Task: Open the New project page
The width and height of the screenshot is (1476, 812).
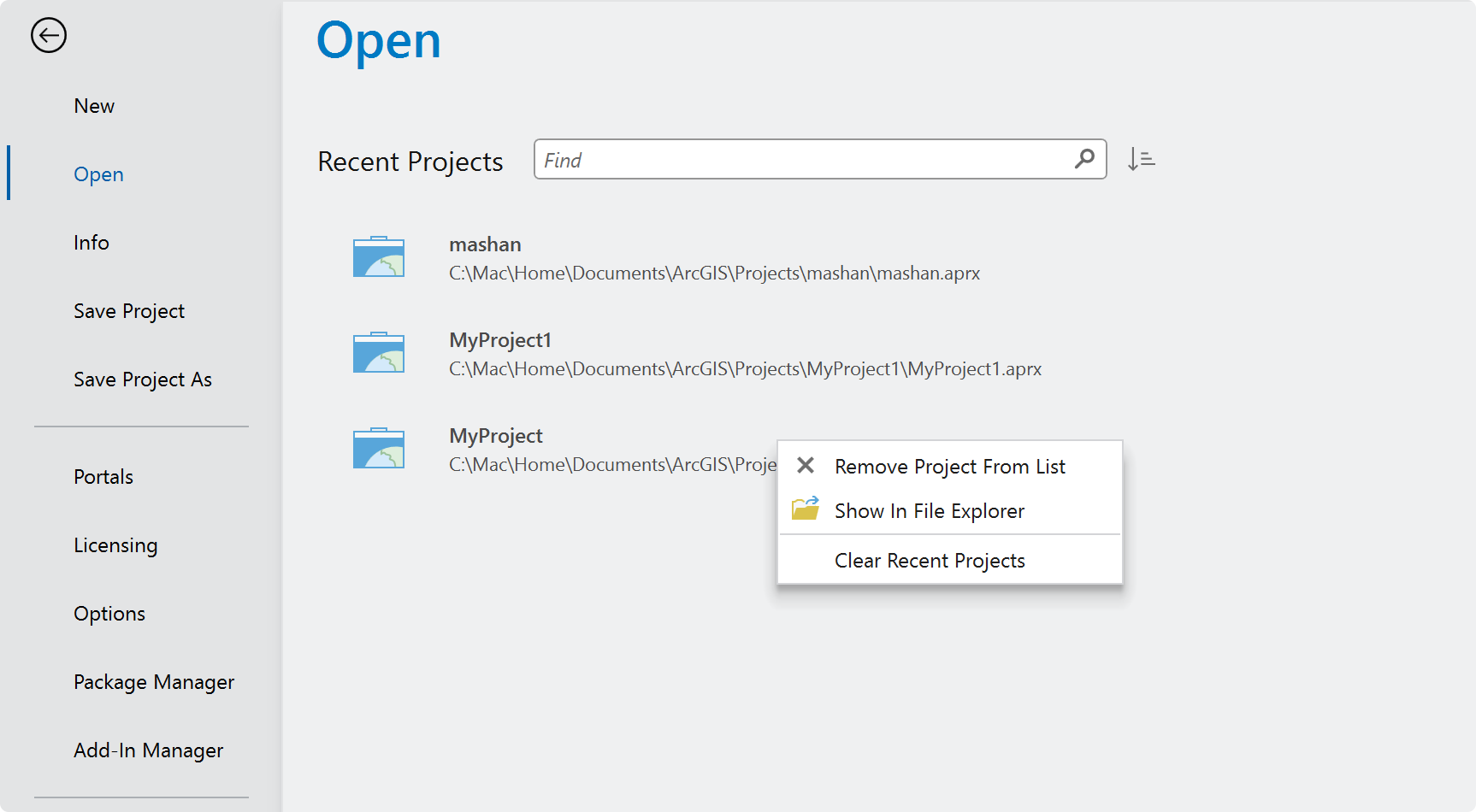Action: tap(94, 106)
